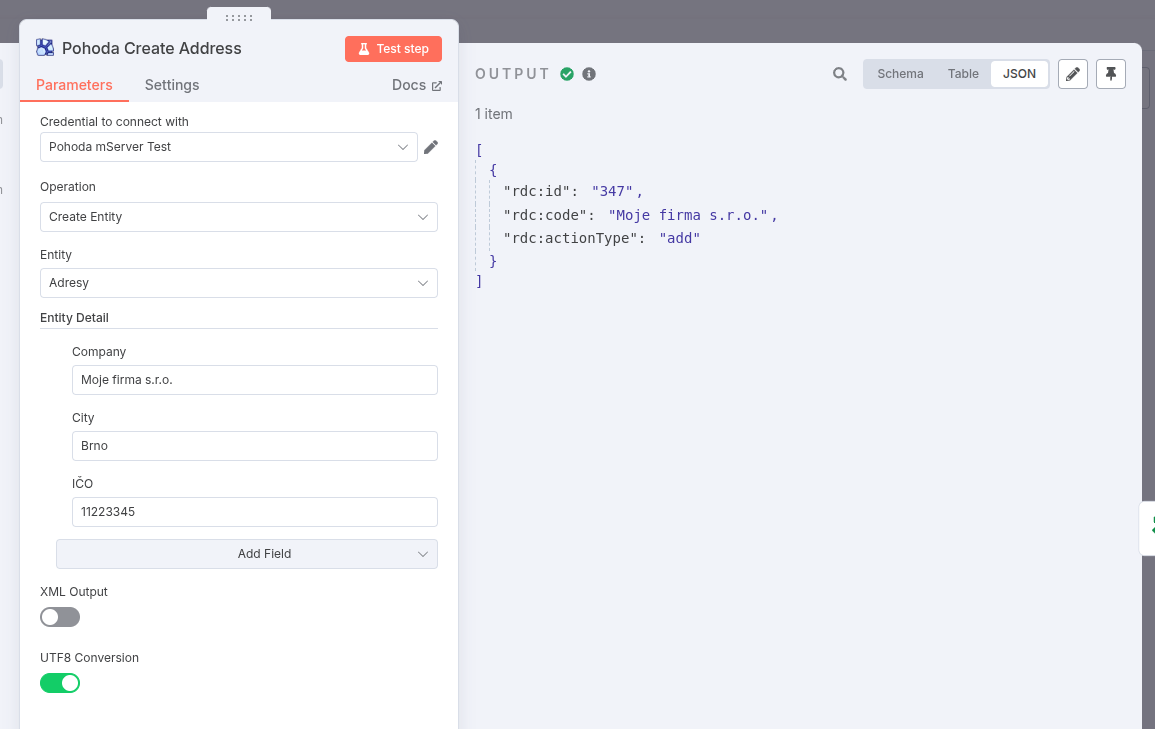Screen dimensions: 1155x729
Task: Select the JSON output view
Action: point(1019,74)
